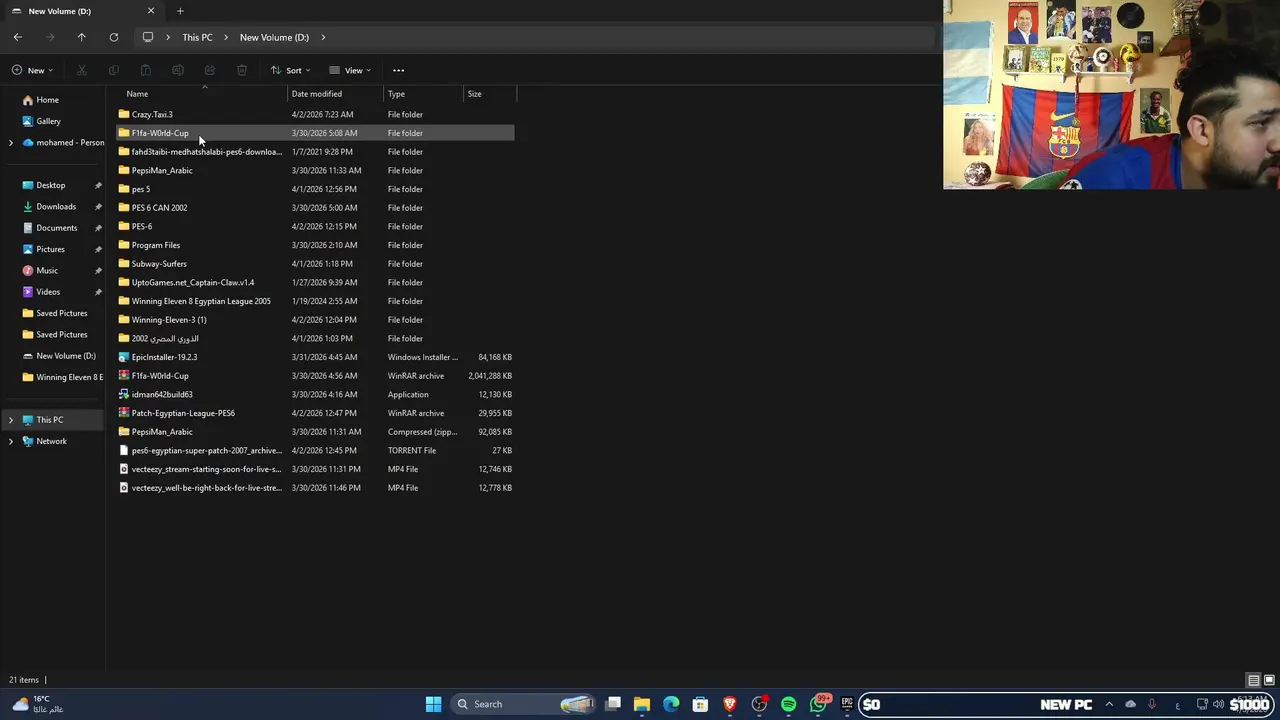Image resolution: width=1280 pixels, height=720 pixels.
Task: Open the New item dropdown
Action: click(x=33, y=70)
